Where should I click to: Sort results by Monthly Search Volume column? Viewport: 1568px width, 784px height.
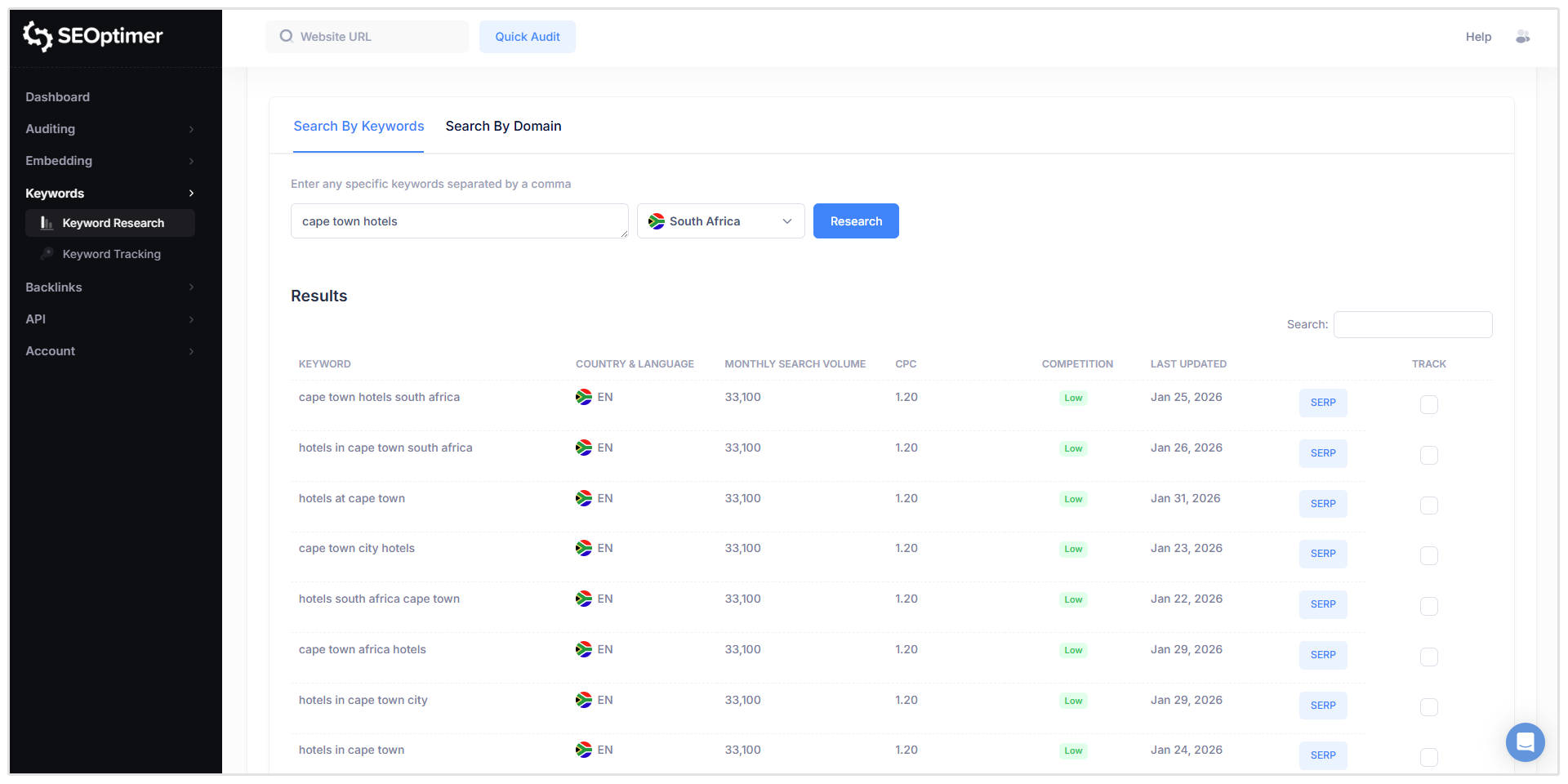coord(795,364)
